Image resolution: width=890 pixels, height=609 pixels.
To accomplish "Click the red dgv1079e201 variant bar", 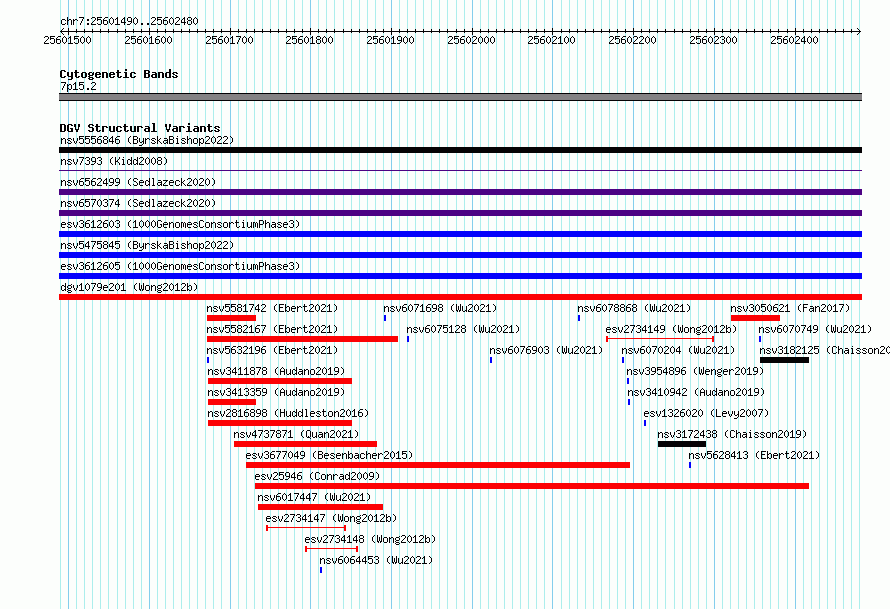I will pos(460,297).
